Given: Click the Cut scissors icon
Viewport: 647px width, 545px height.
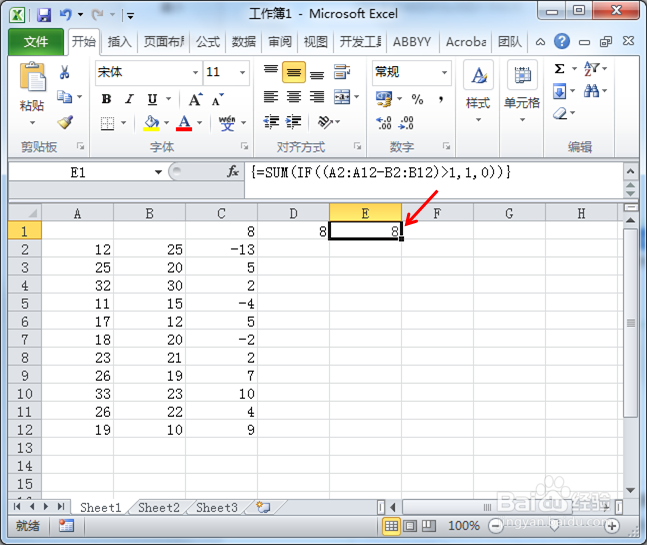Looking at the screenshot, I should [x=64, y=72].
